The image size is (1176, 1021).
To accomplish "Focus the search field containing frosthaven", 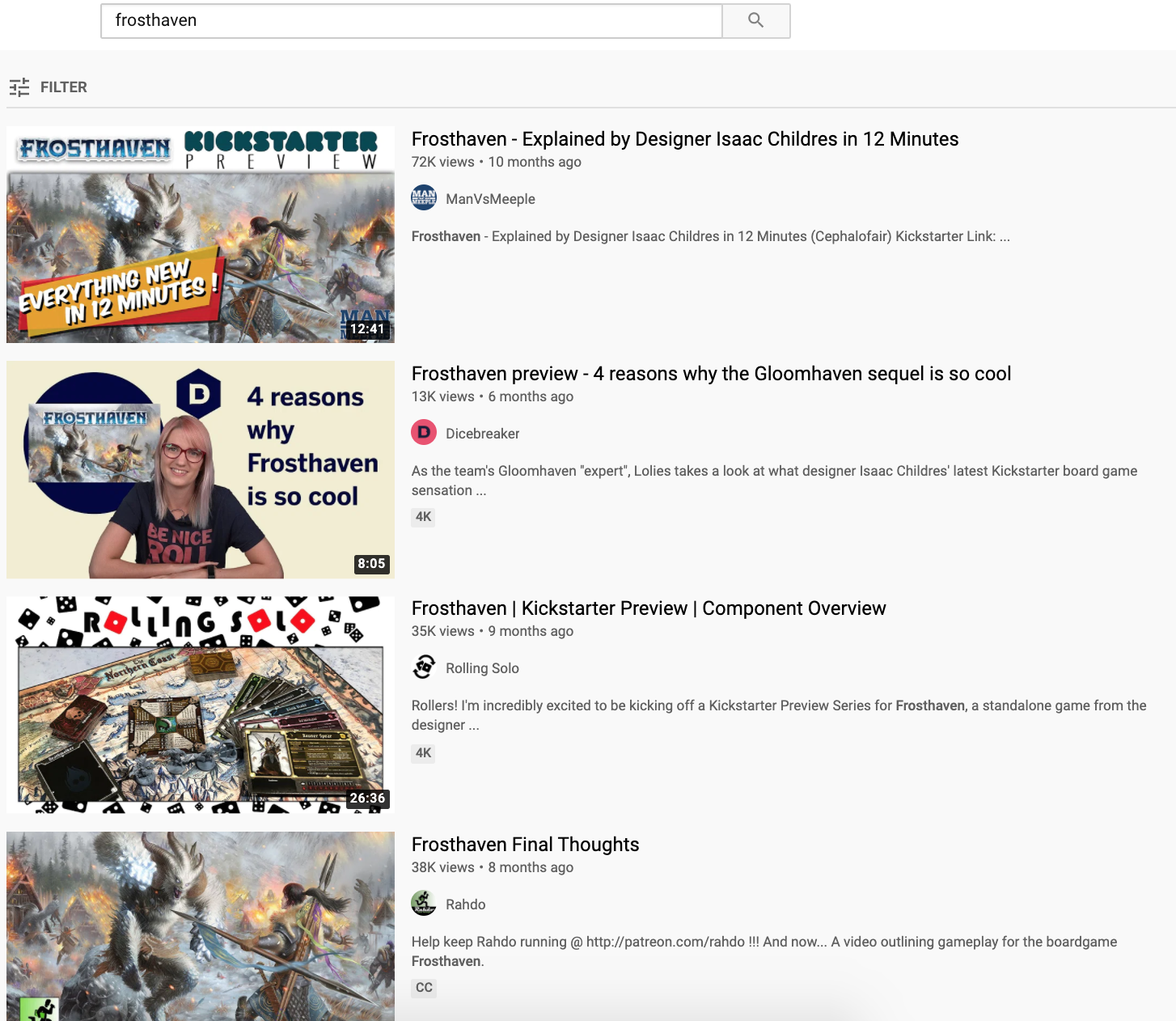I will (x=411, y=20).
